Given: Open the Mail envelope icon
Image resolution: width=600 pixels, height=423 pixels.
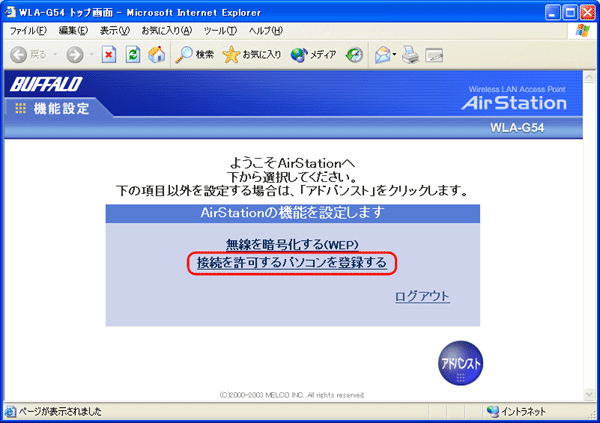Looking at the screenshot, I should click(x=384, y=54).
